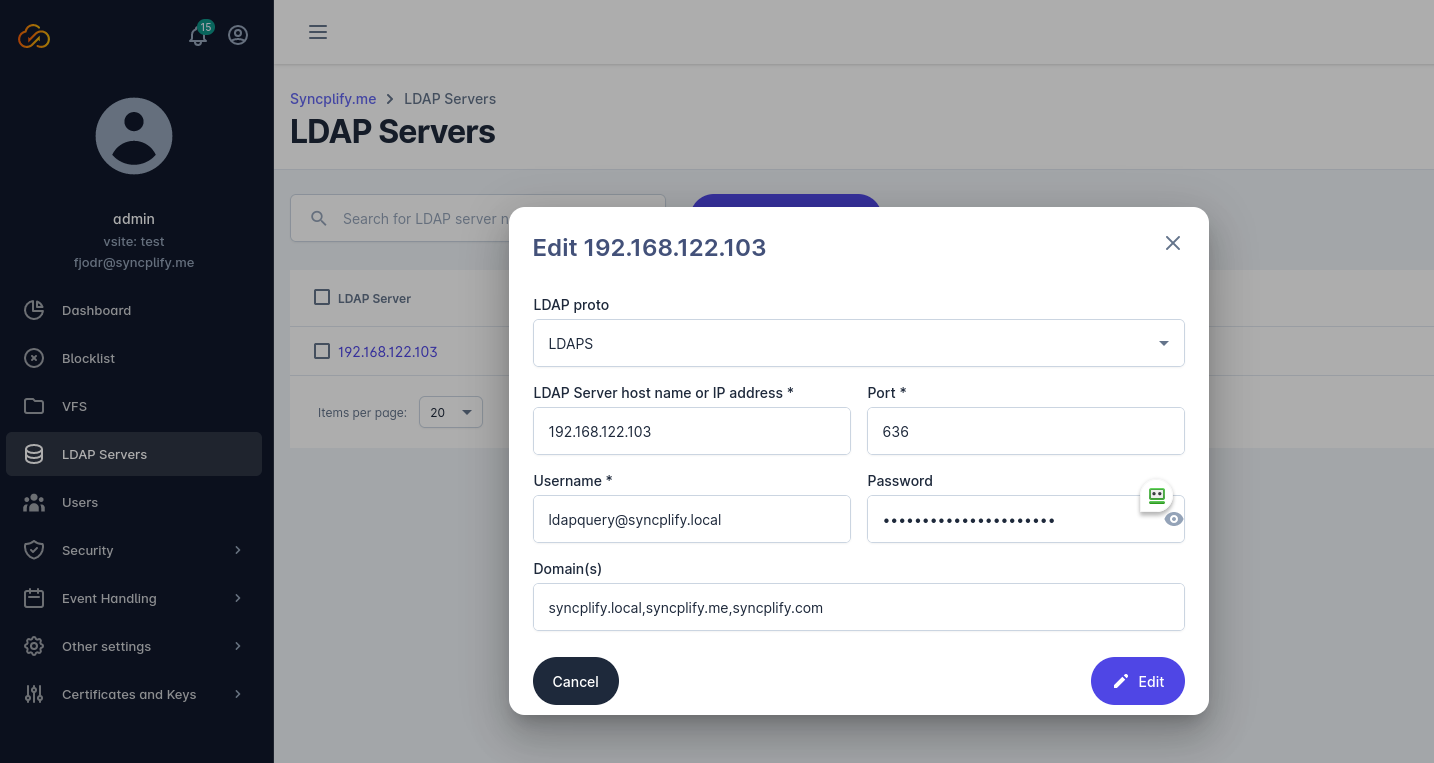The width and height of the screenshot is (1434, 763).
Task: Click the partially hidden purple button
Action: pyautogui.click(x=785, y=201)
